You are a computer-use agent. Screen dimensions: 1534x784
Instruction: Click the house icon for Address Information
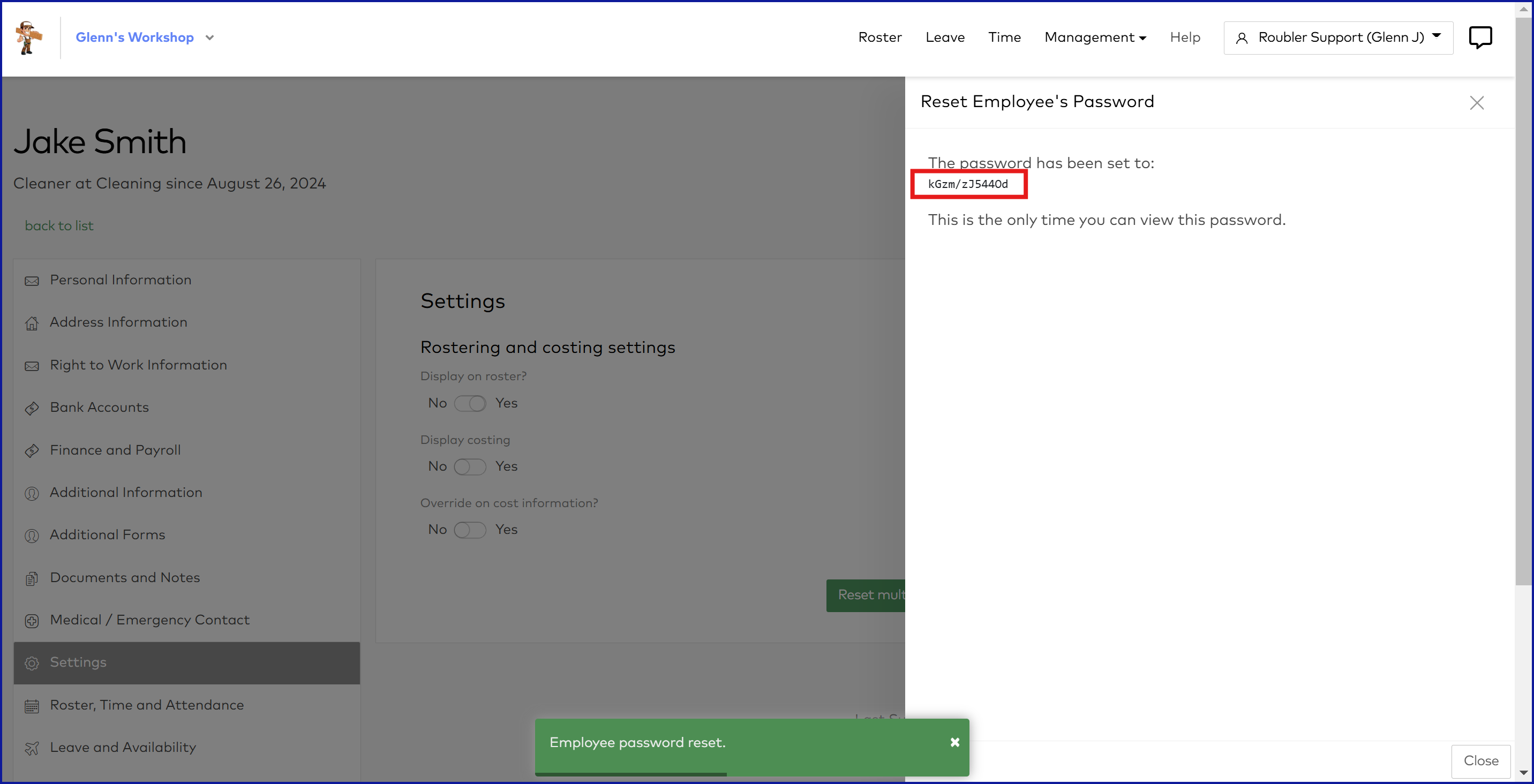pyautogui.click(x=32, y=322)
